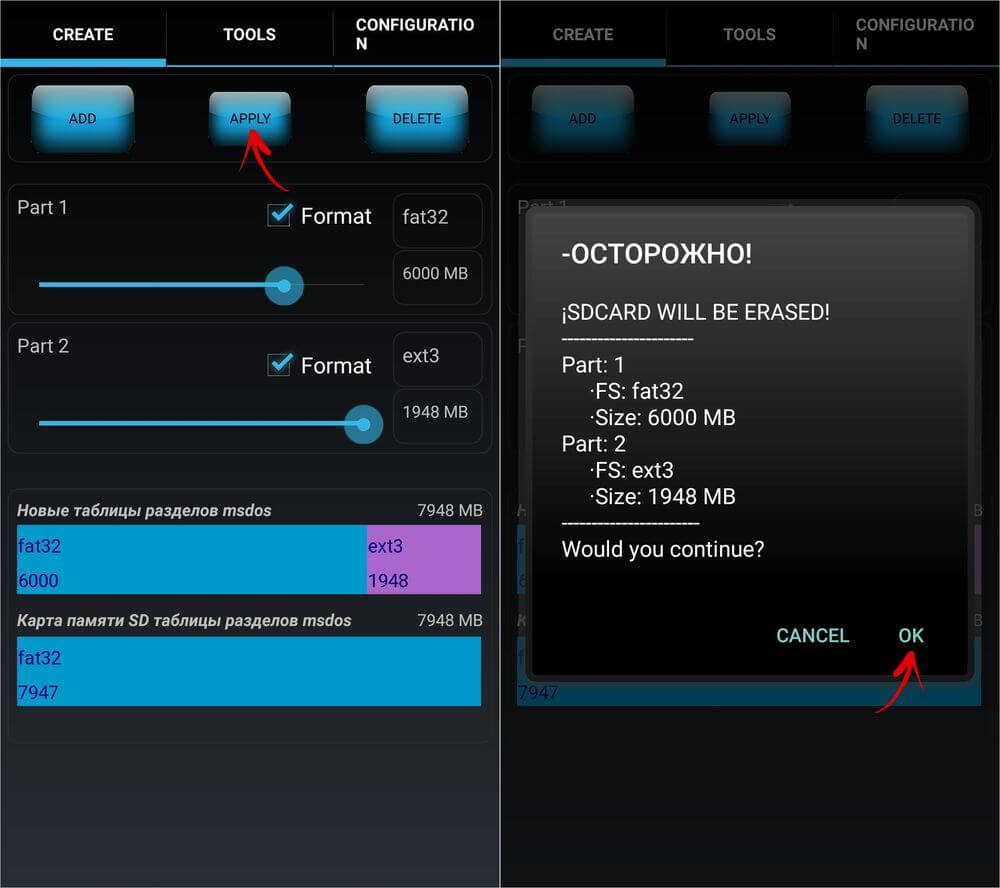Click '·Size: 6000 MB' line in dialog

pos(663,417)
